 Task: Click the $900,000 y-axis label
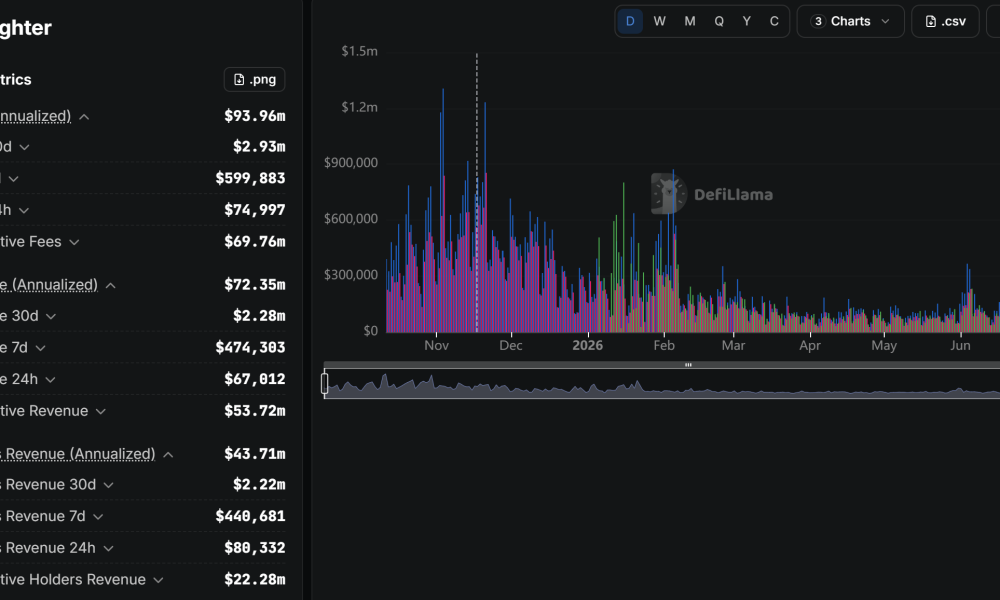click(351, 163)
